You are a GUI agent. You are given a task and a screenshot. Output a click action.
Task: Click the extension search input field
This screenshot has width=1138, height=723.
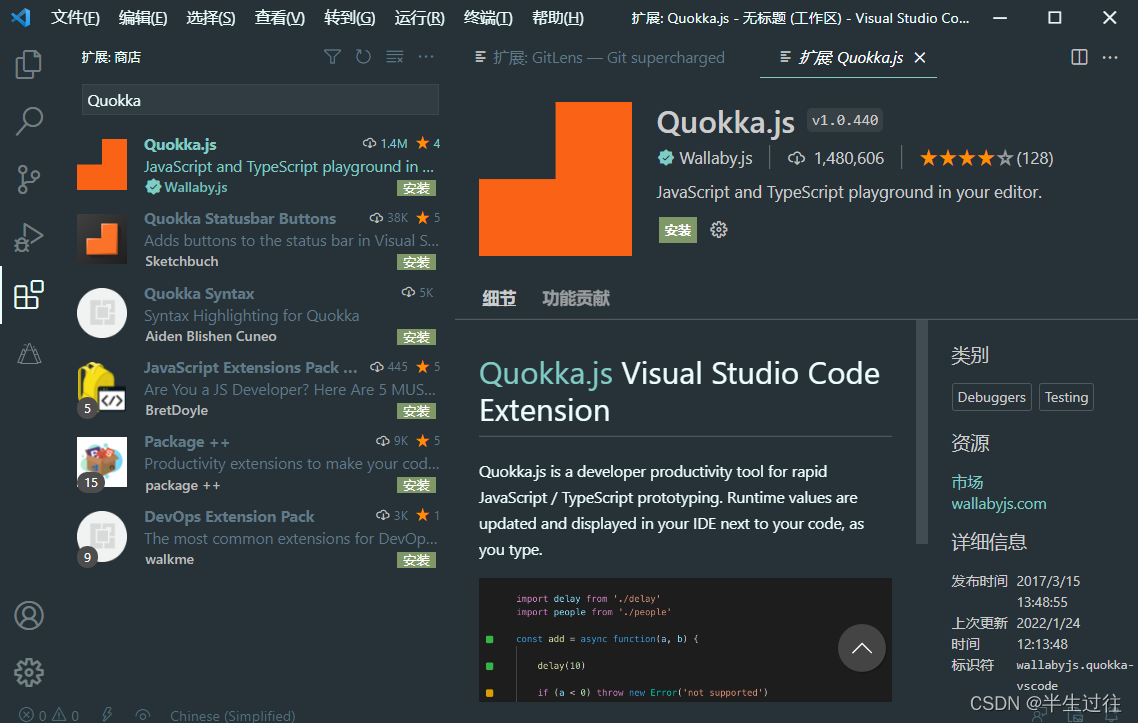pos(260,100)
